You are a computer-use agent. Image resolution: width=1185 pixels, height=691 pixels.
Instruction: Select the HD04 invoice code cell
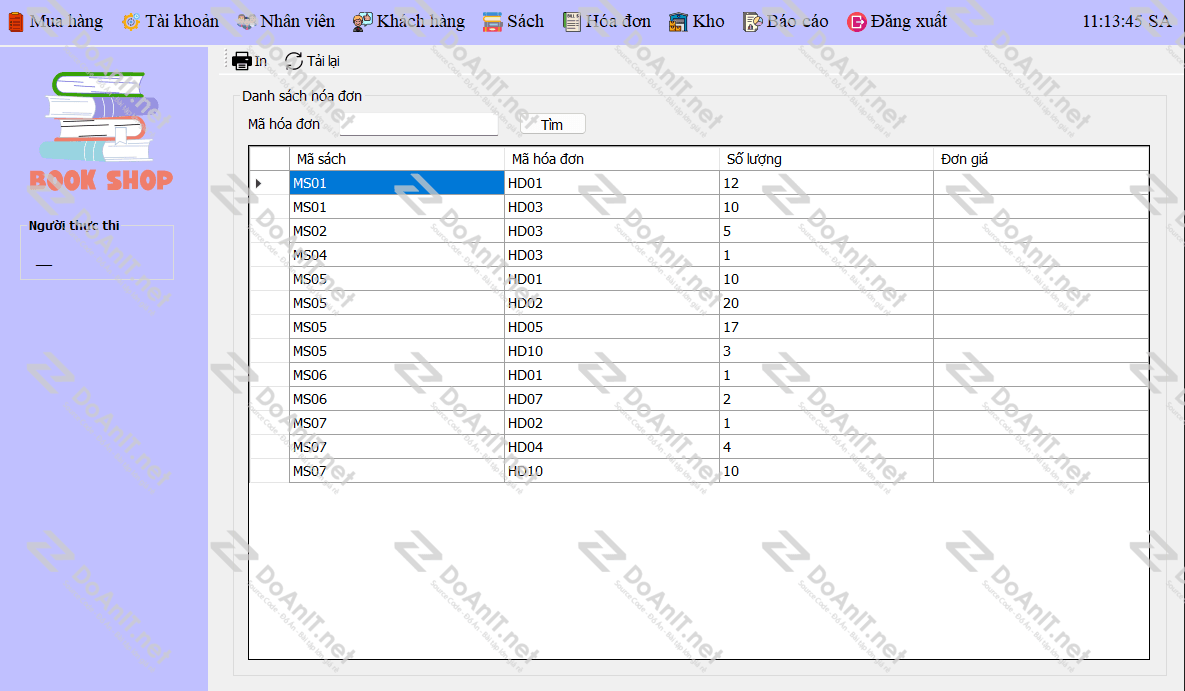611,447
